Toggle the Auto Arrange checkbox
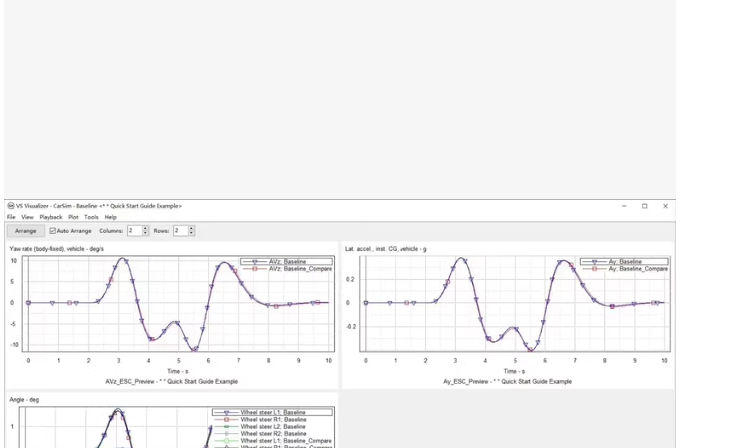Screen dimensions: 731x448 point(53,231)
